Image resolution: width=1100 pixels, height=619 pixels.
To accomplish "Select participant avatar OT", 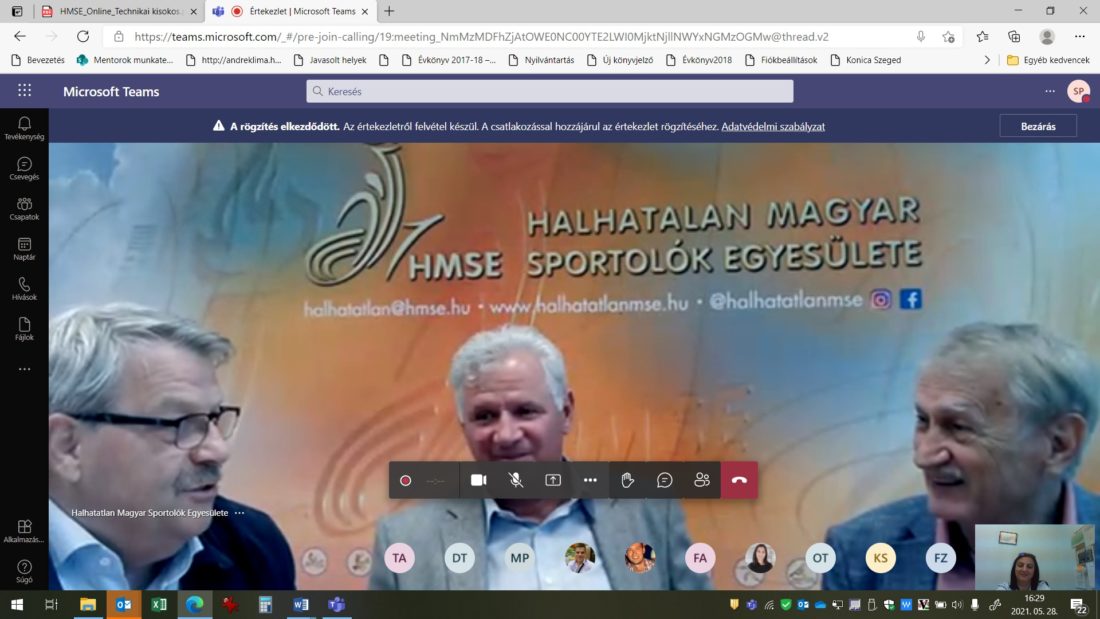I will coord(820,558).
